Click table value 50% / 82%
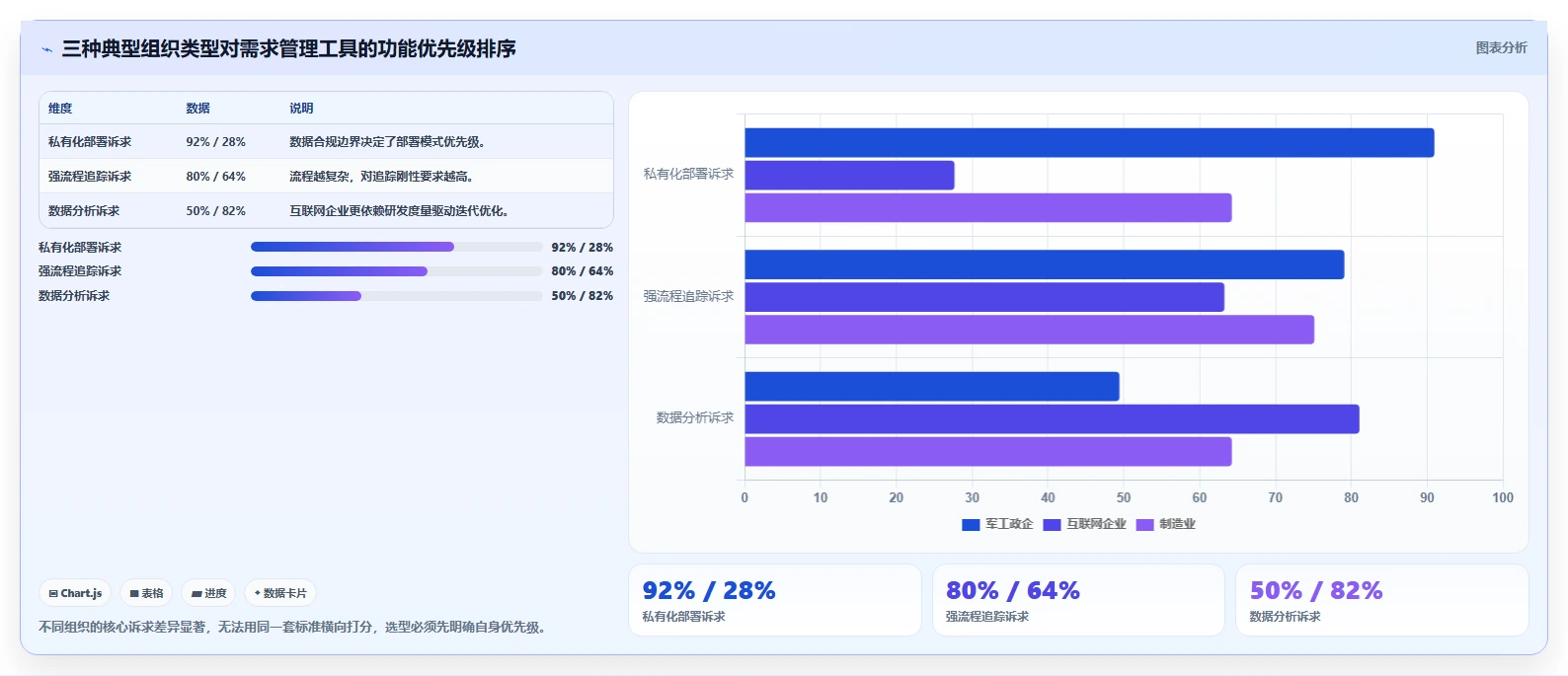Viewport: 1568px width, 676px height. (x=216, y=211)
